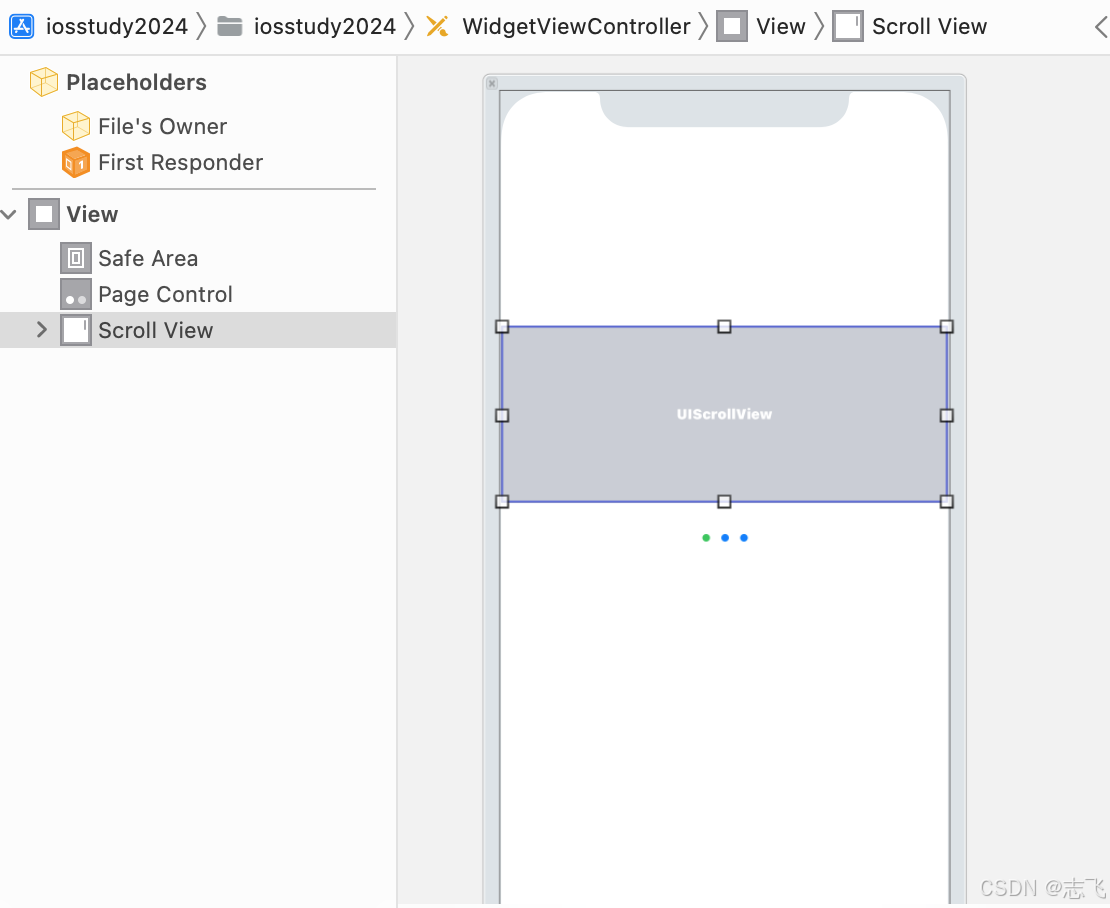Click the Safe Area icon in outline
1110x908 pixels.
76,258
